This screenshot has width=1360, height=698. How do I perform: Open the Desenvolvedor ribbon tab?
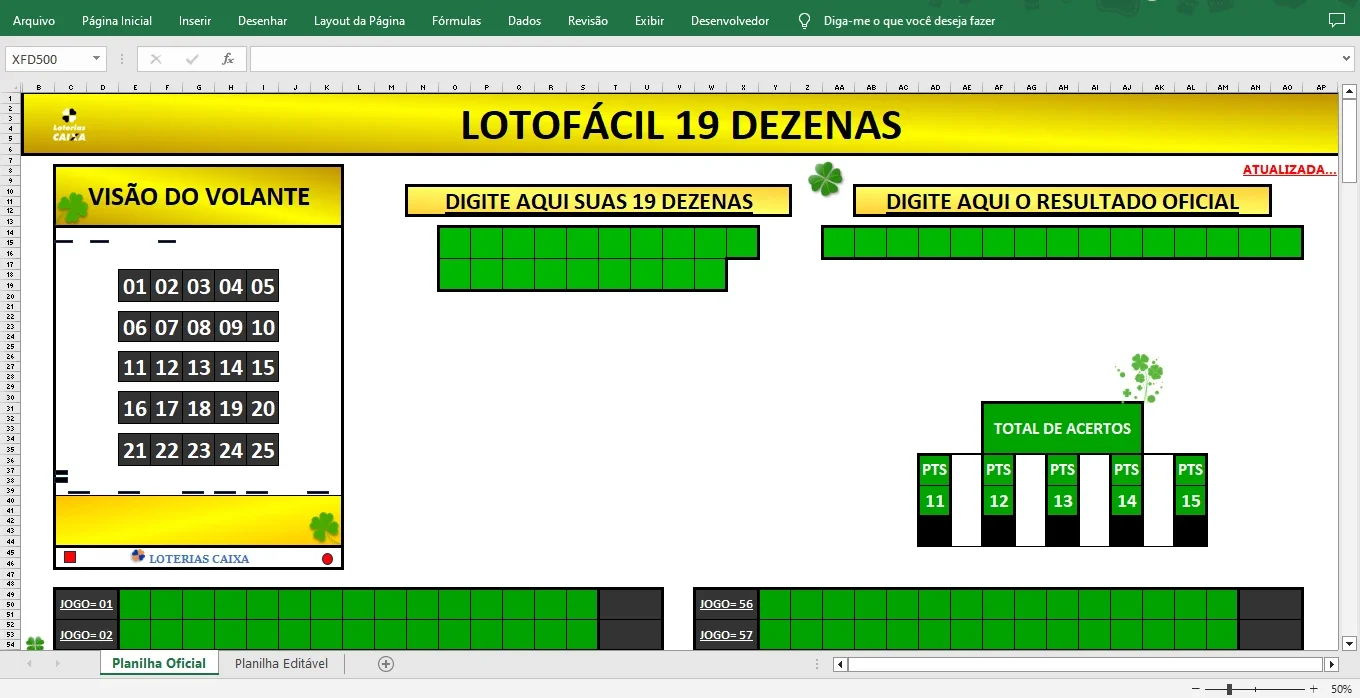tap(730, 20)
